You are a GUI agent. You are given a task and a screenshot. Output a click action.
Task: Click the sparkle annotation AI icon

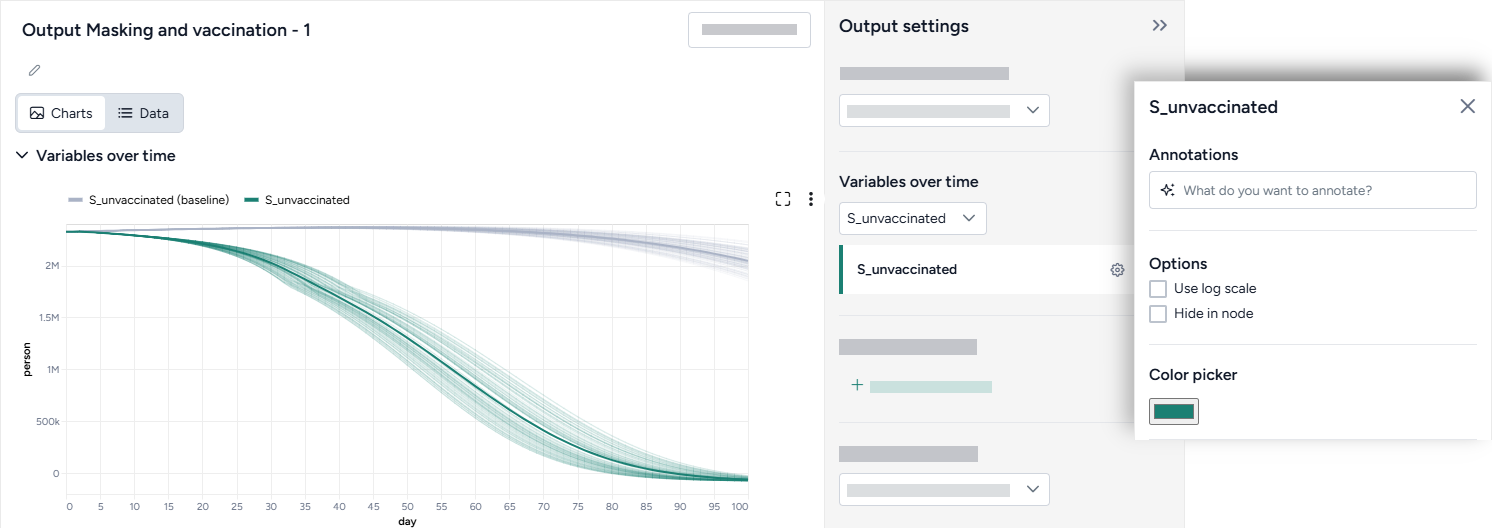coord(1167,190)
